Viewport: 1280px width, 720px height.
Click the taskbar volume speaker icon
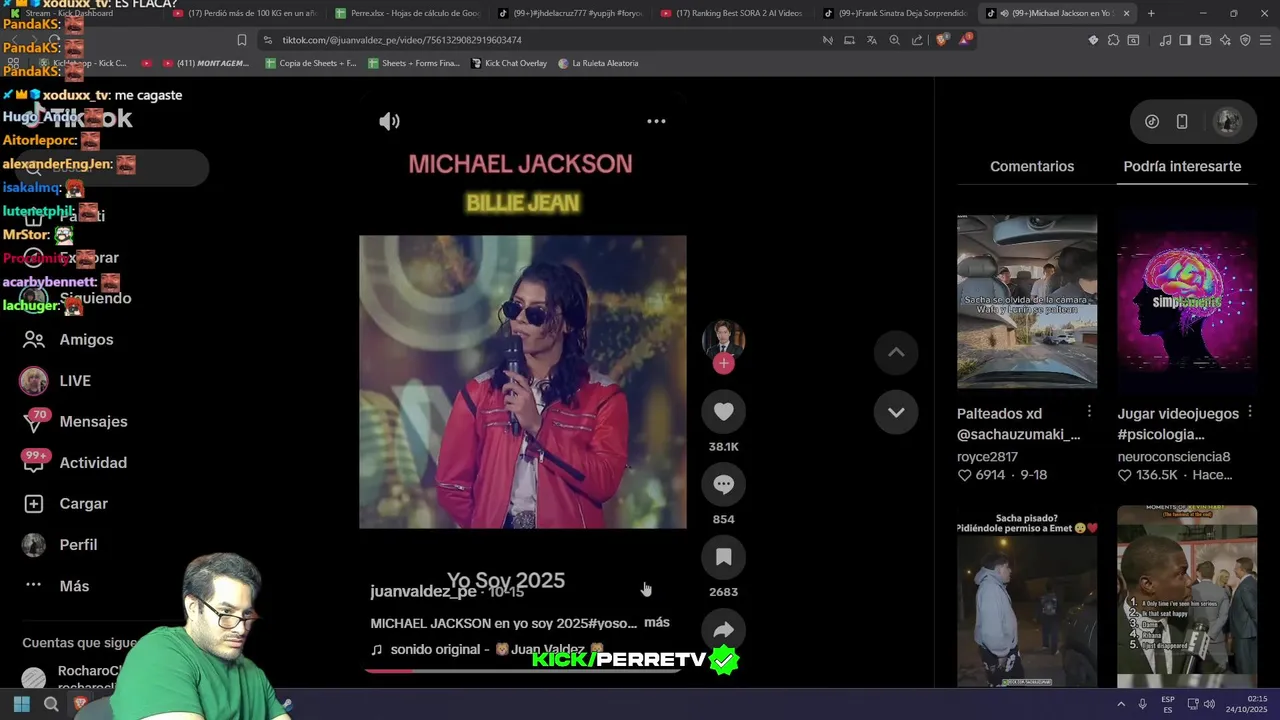[1209, 705]
